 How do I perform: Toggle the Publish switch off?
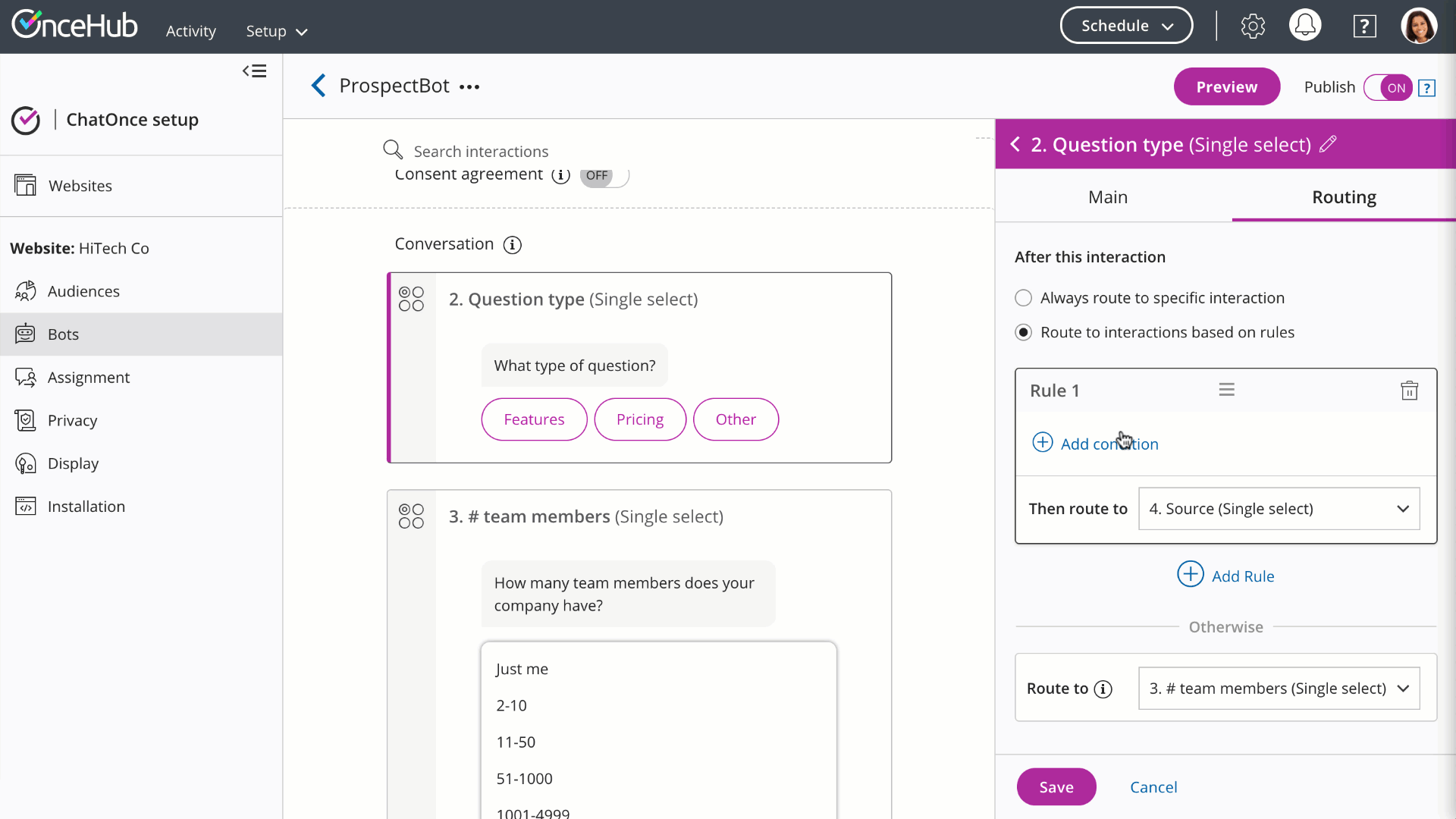click(x=1388, y=88)
